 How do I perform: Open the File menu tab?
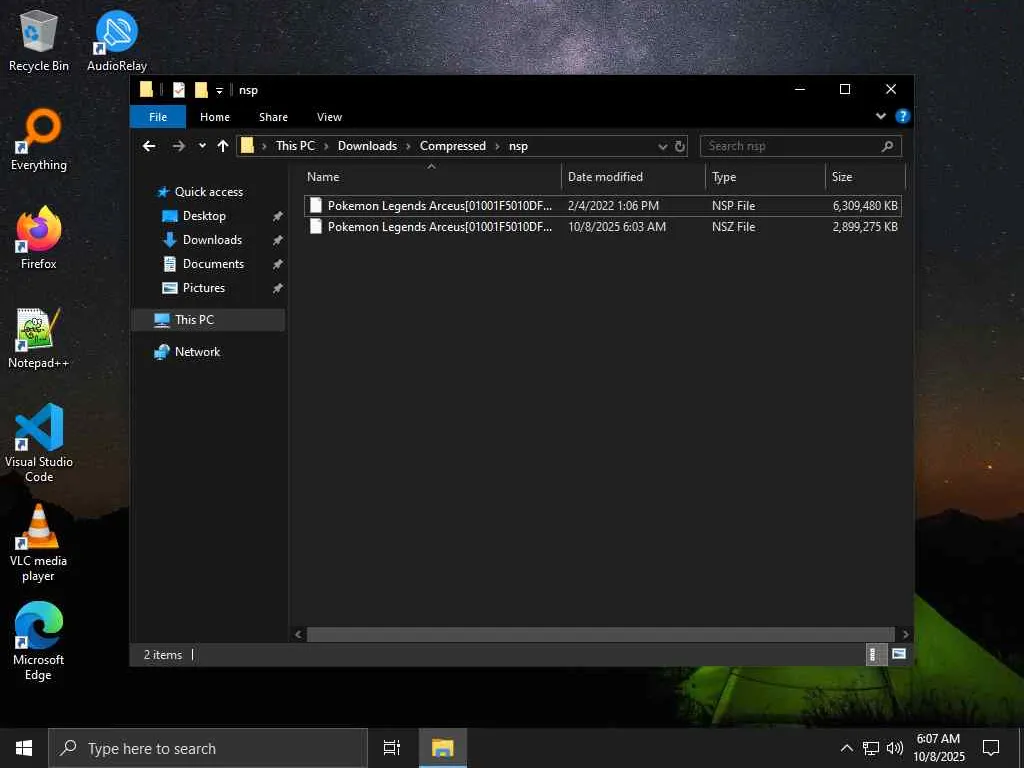coord(158,117)
